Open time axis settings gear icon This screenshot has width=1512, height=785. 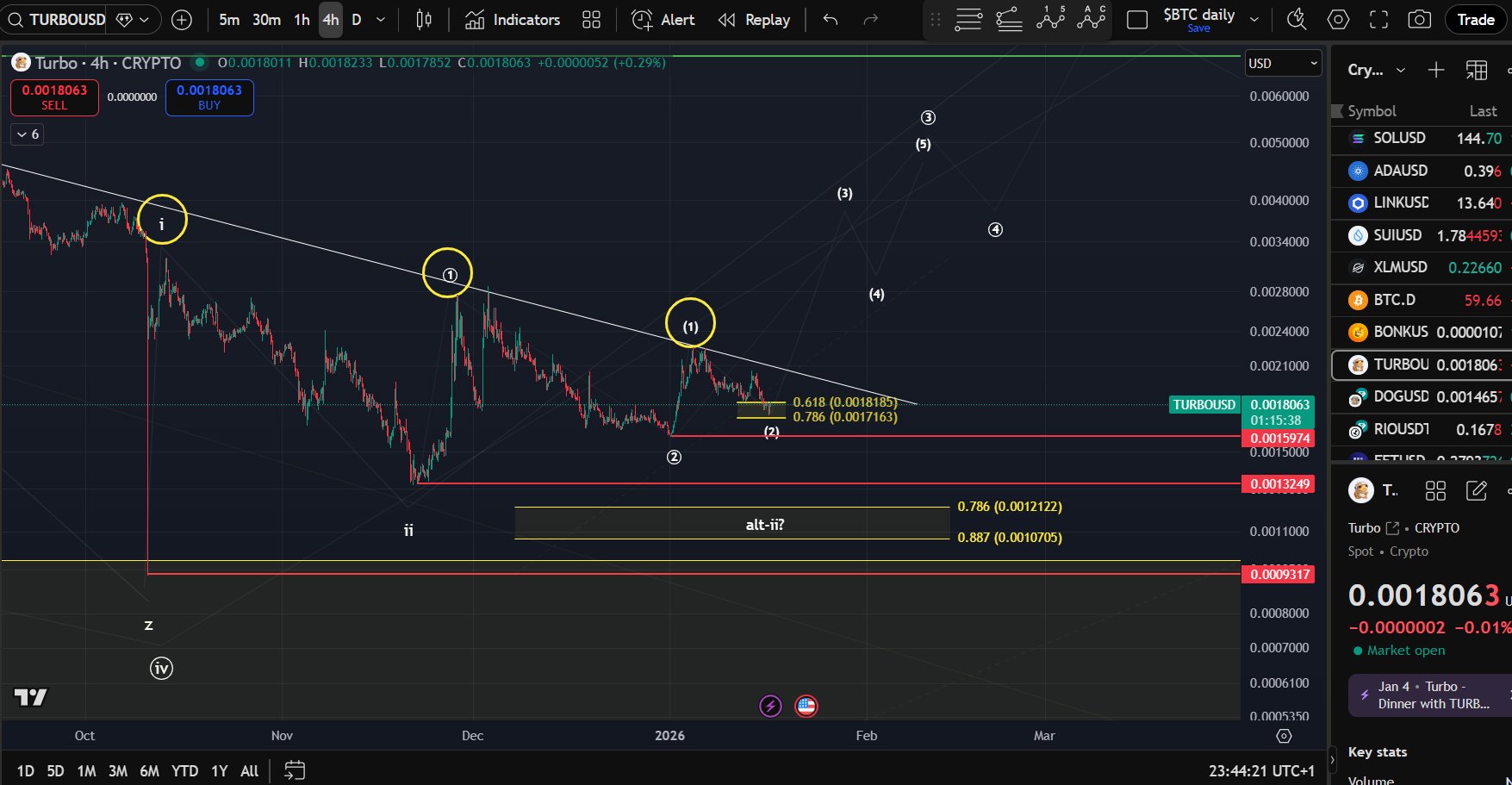[x=1284, y=736]
